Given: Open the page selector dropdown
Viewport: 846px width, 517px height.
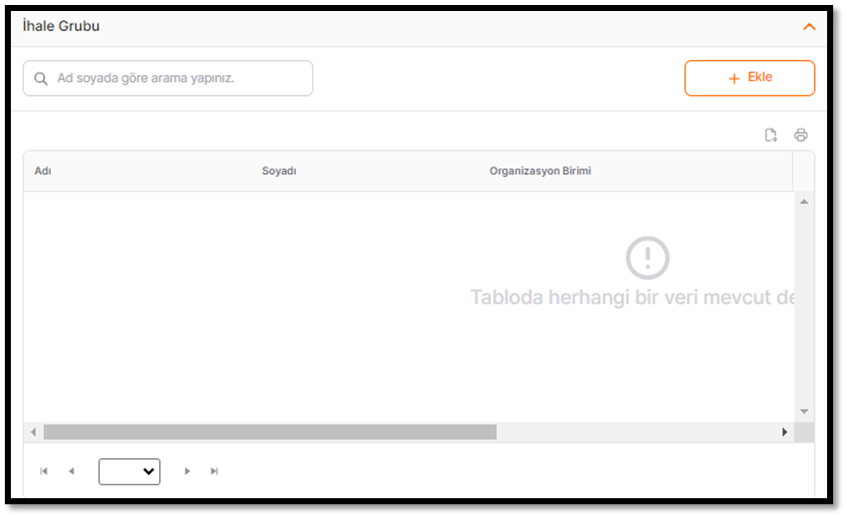Looking at the screenshot, I should pyautogui.click(x=129, y=471).
